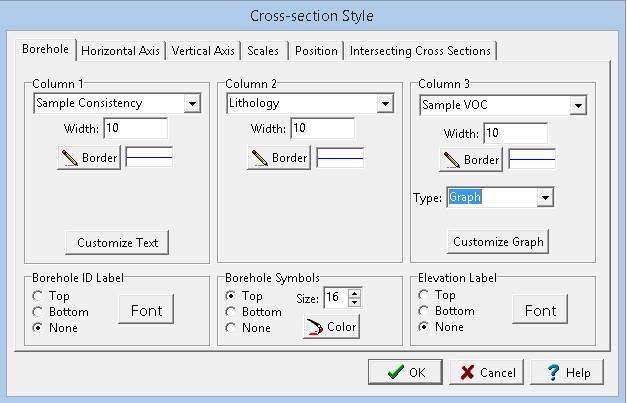Click the Customize Text button

pos(117,242)
